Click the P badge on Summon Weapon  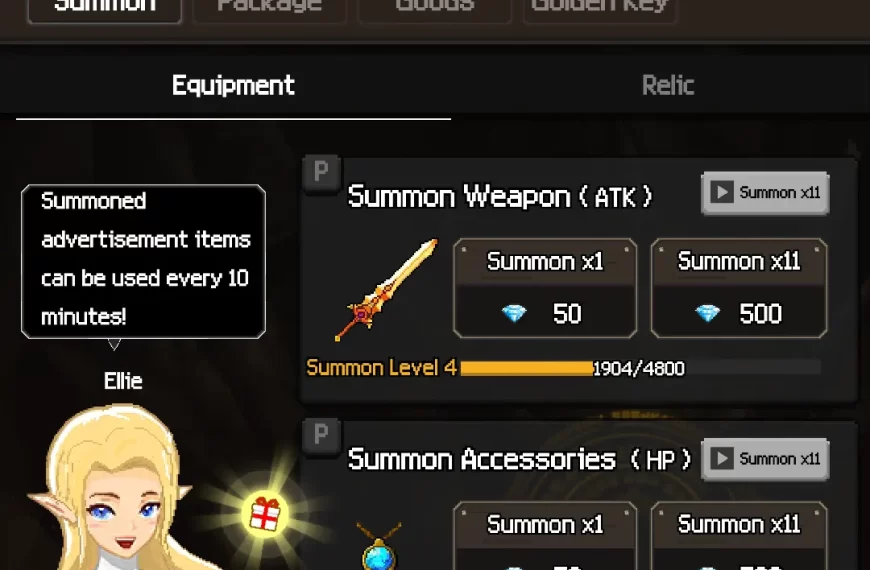point(321,172)
